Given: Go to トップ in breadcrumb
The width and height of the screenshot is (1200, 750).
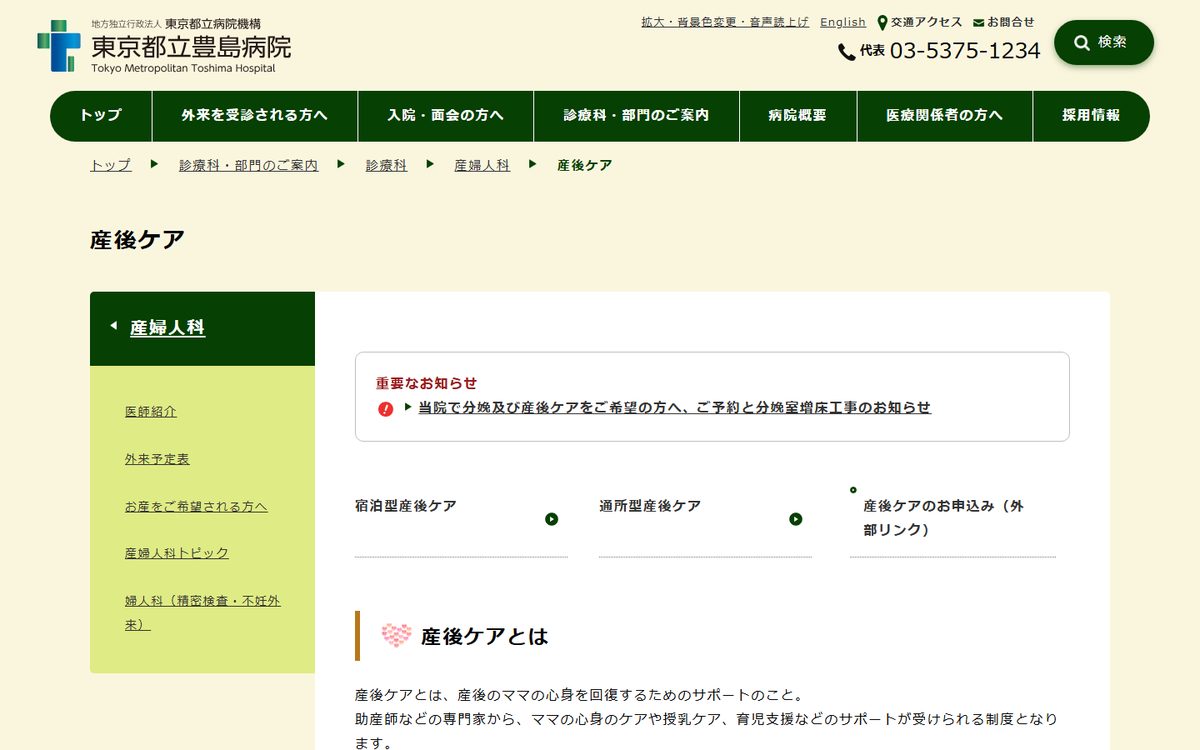Looking at the screenshot, I should [x=111, y=165].
